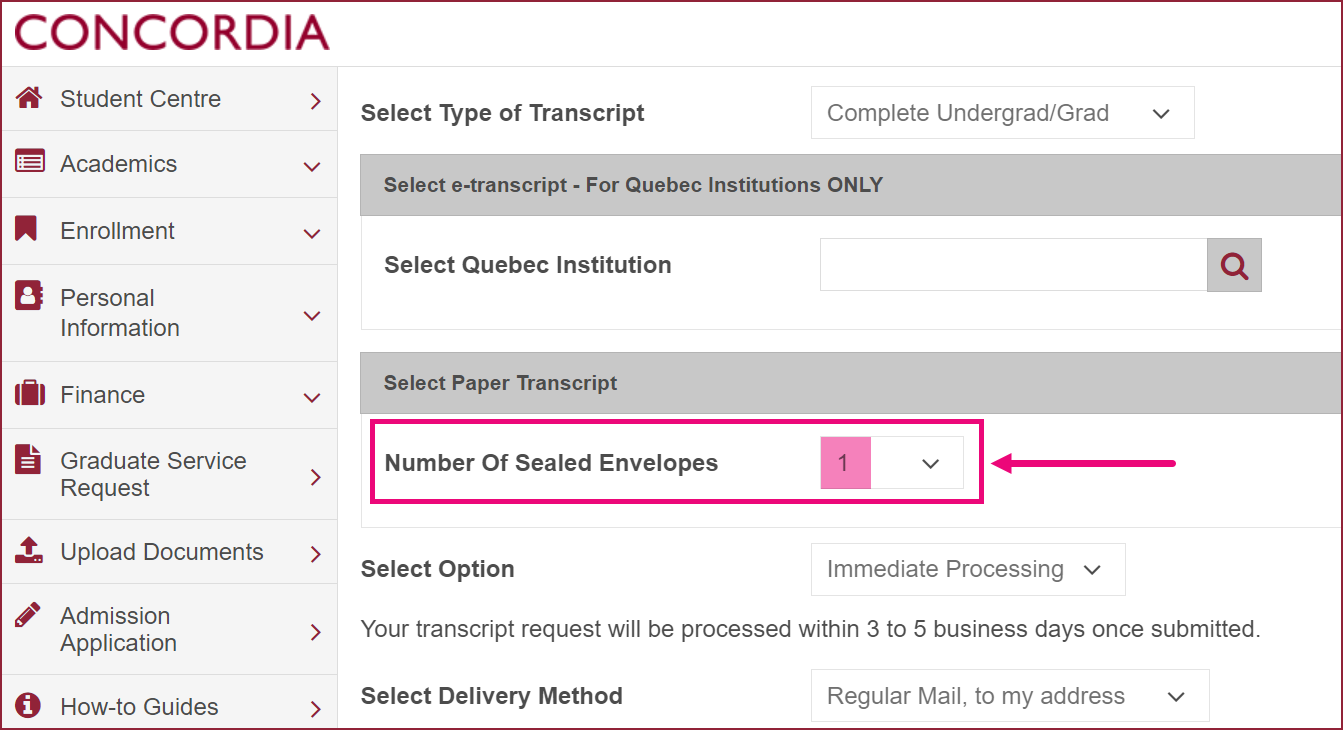Select the Finance briefcase icon

[x=29, y=394]
